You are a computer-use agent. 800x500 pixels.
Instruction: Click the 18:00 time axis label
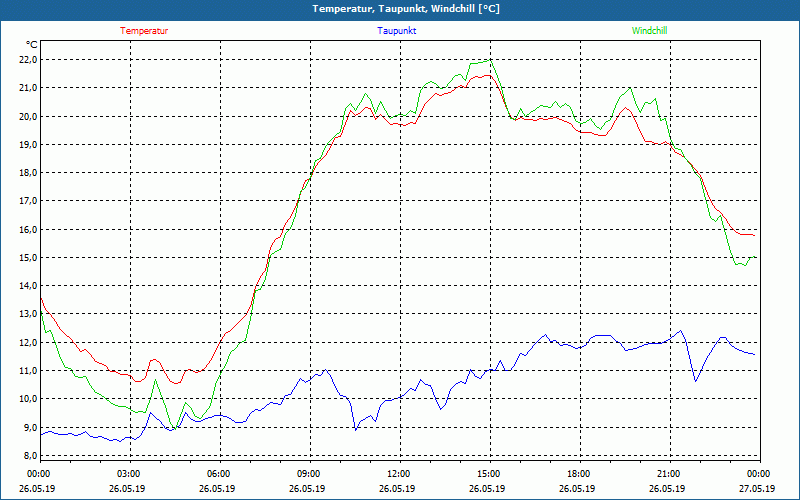click(580, 473)
